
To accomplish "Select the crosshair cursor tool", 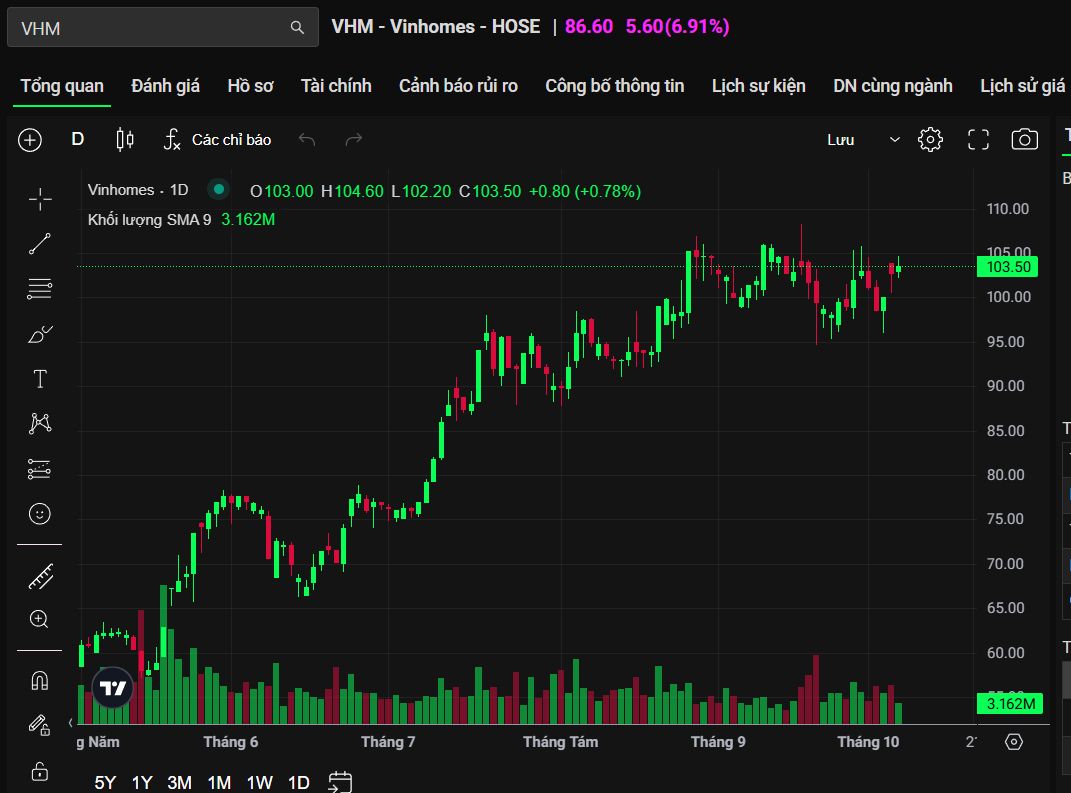I will point(40,200).
